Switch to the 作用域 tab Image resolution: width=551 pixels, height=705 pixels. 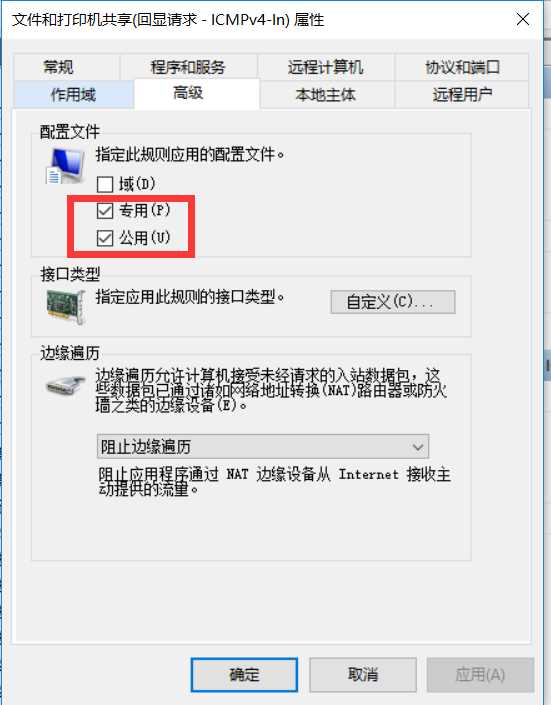point(74,95)
